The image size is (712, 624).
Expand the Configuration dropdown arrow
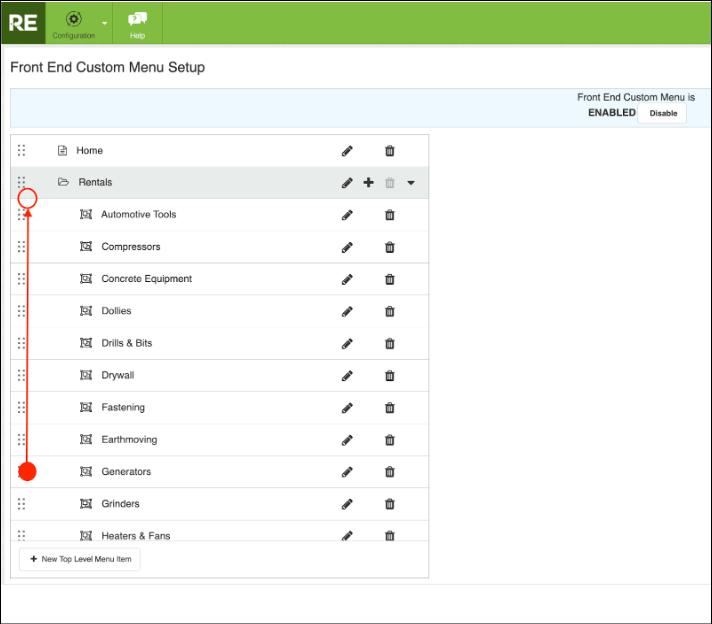[x=104, y=23]
